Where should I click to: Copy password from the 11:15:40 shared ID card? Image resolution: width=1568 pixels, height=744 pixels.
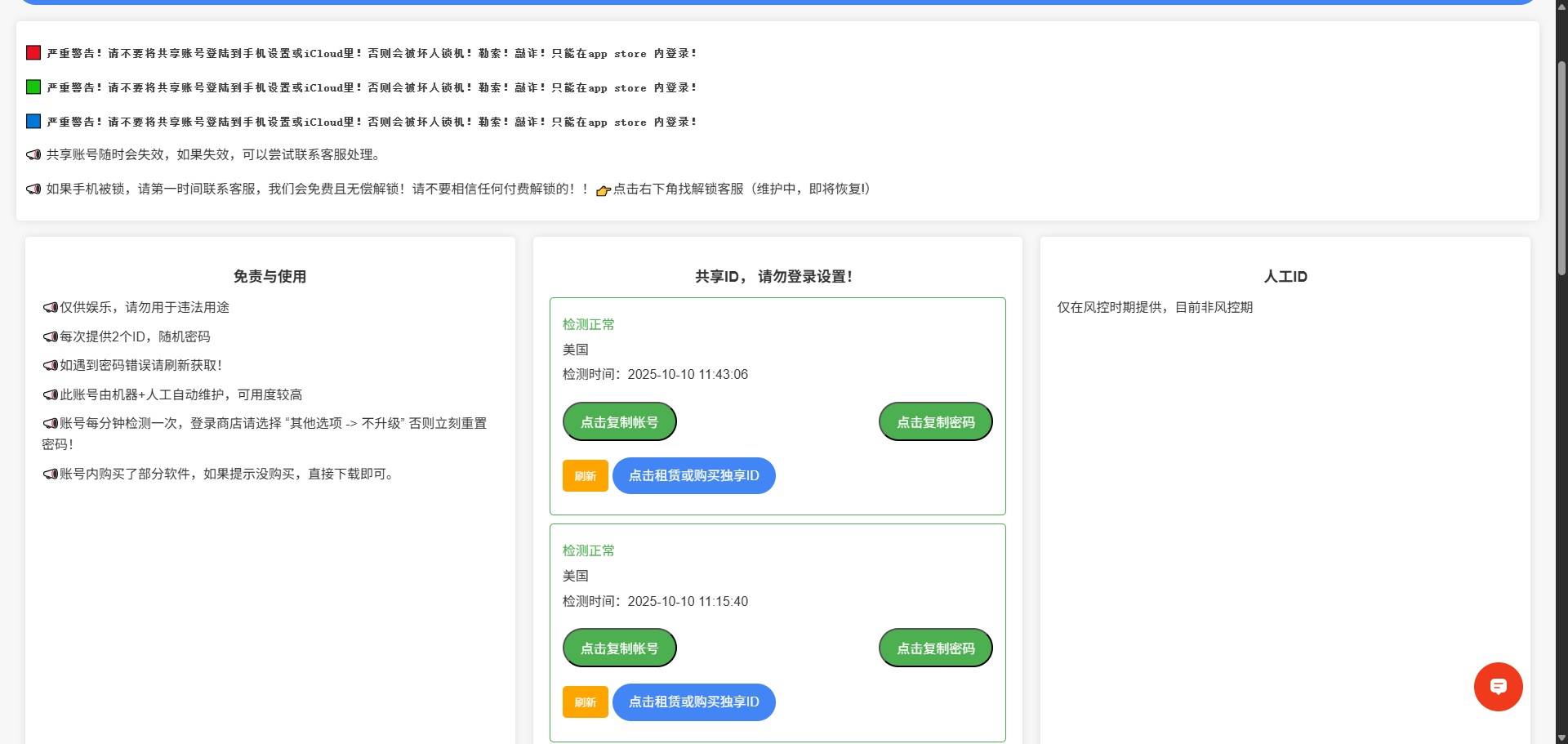pos(935,648)
